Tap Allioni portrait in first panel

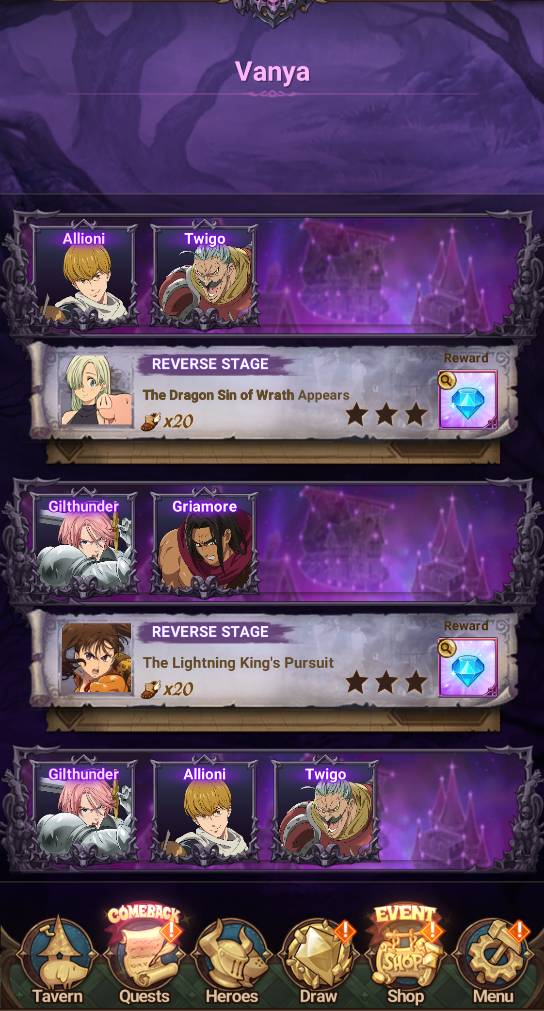coord(84,275)
